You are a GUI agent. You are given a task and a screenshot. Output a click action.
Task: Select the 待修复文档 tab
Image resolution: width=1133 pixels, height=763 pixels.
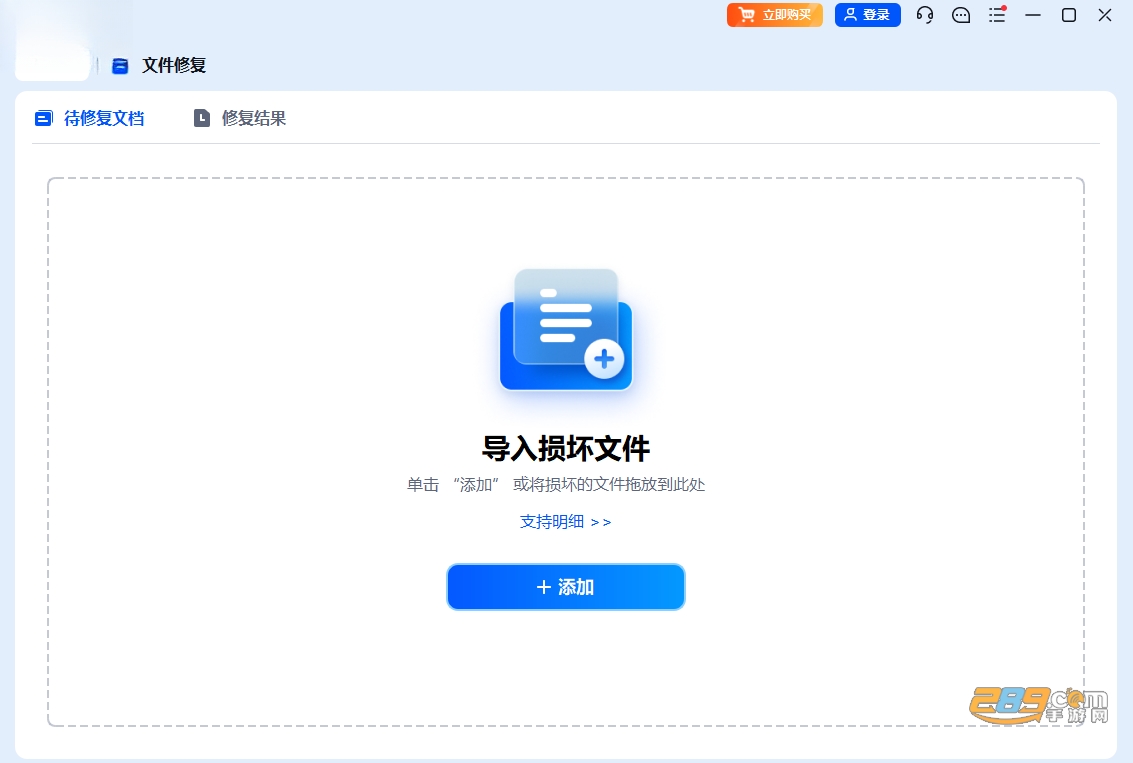(90, 118)
